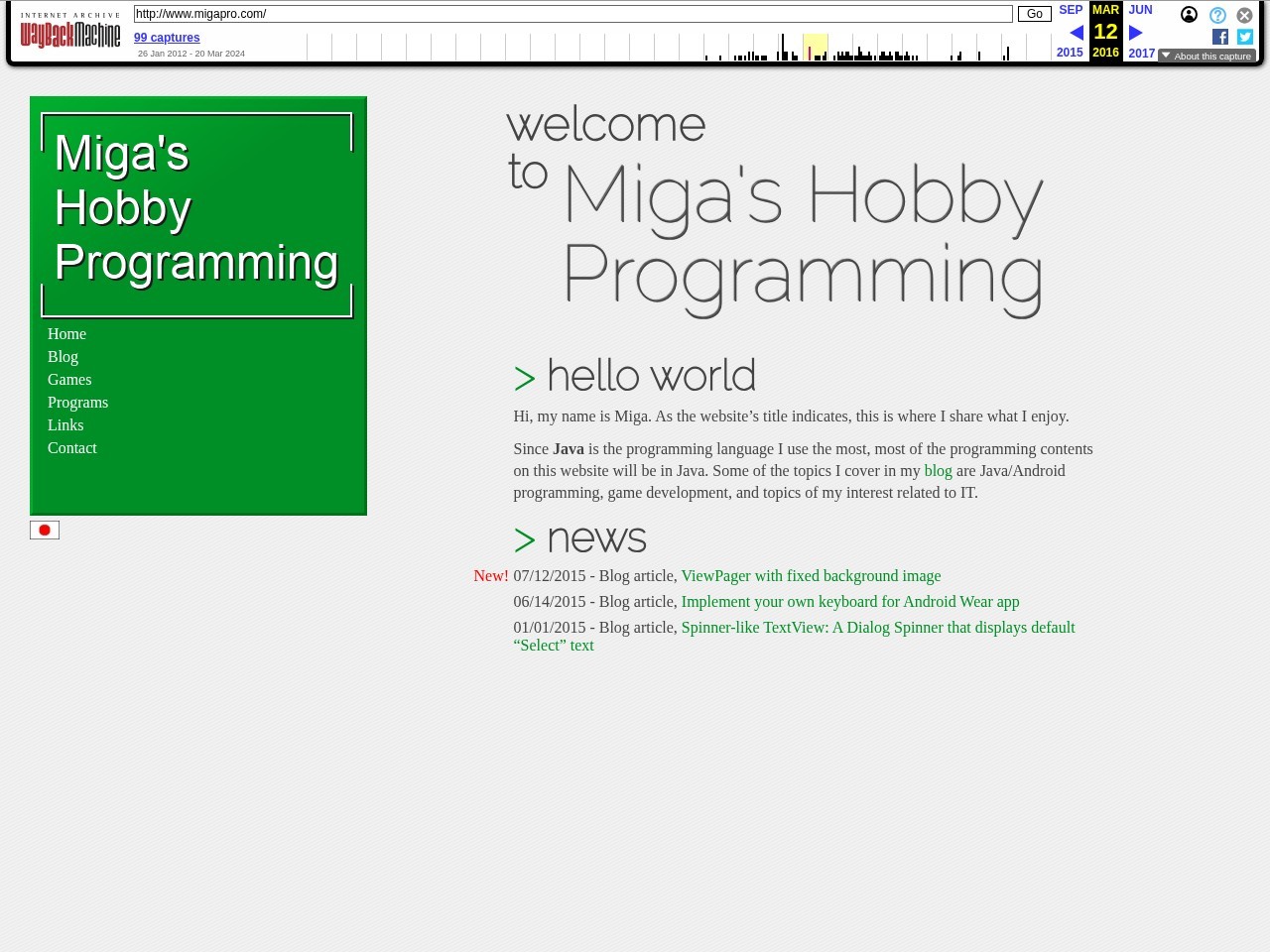
Task: Navigate to Programs page
Action: [x=77, y=403]
